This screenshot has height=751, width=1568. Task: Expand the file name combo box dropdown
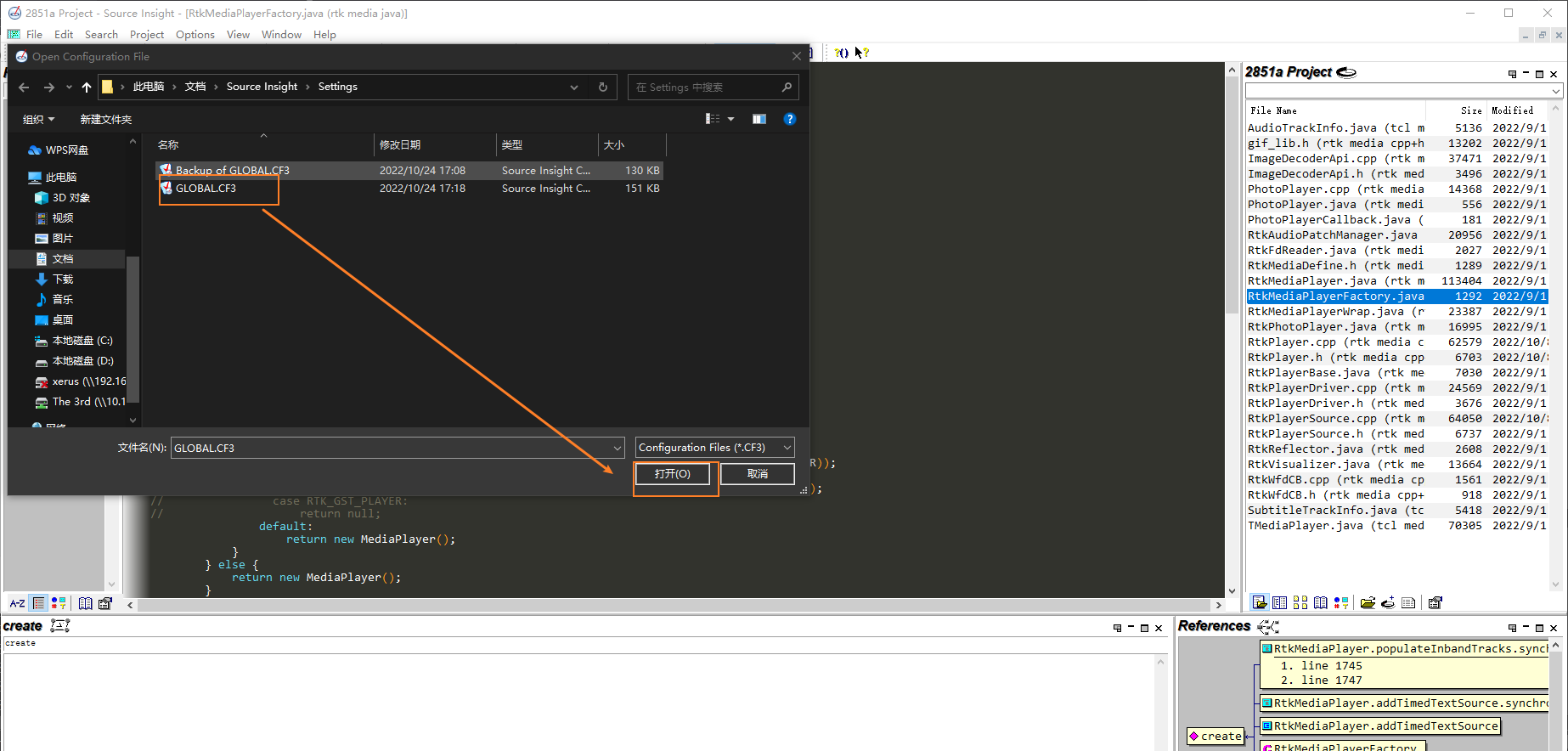pos(618,448)
